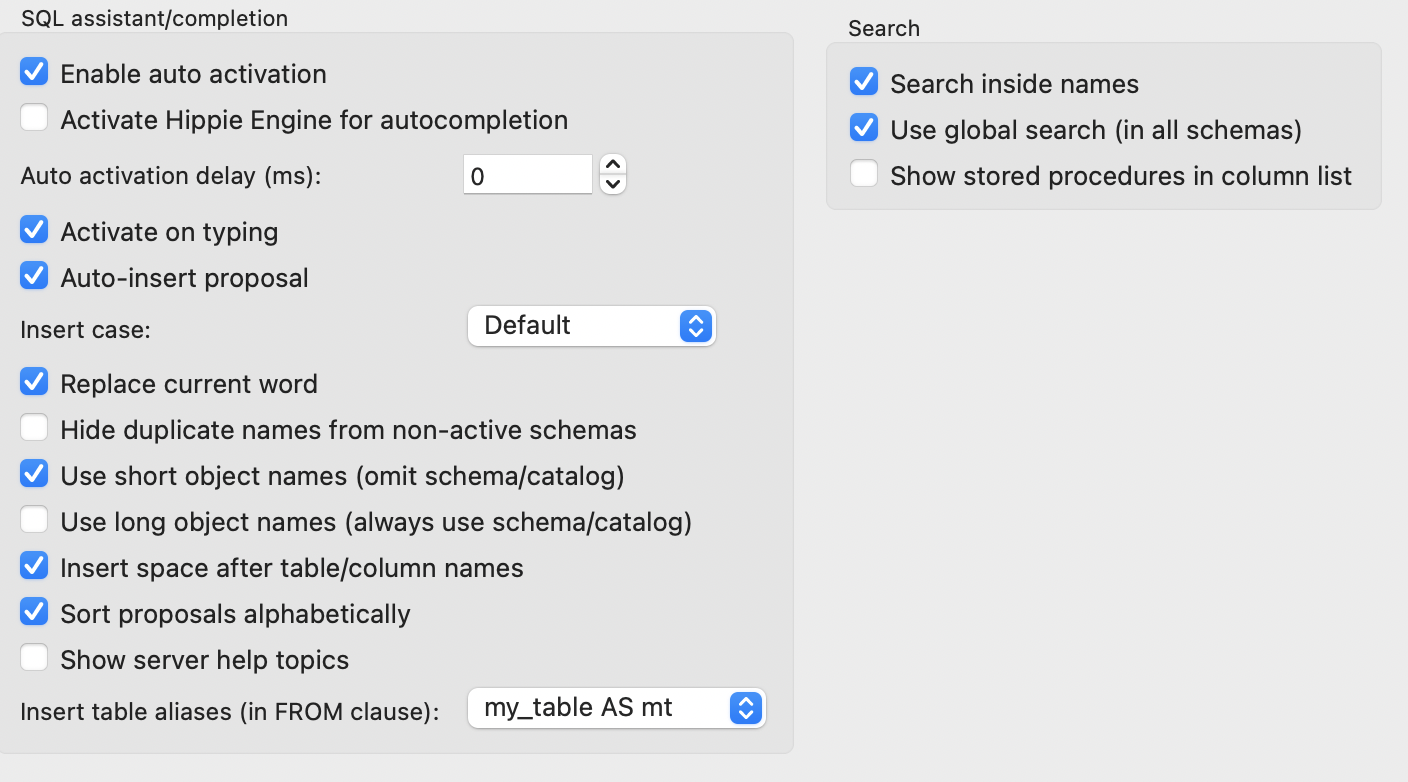The image size is (1408, 782).
Task: Enable Use long object names option
Action: tap(33, 519)
